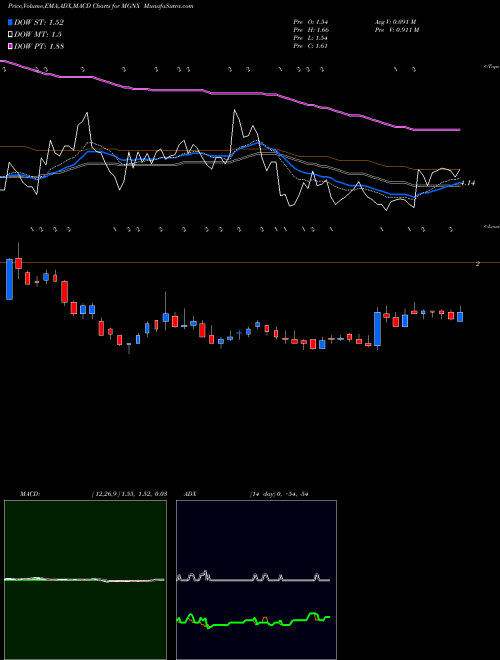Click the blue DOW ST legend swatch

tap(10, 22)
